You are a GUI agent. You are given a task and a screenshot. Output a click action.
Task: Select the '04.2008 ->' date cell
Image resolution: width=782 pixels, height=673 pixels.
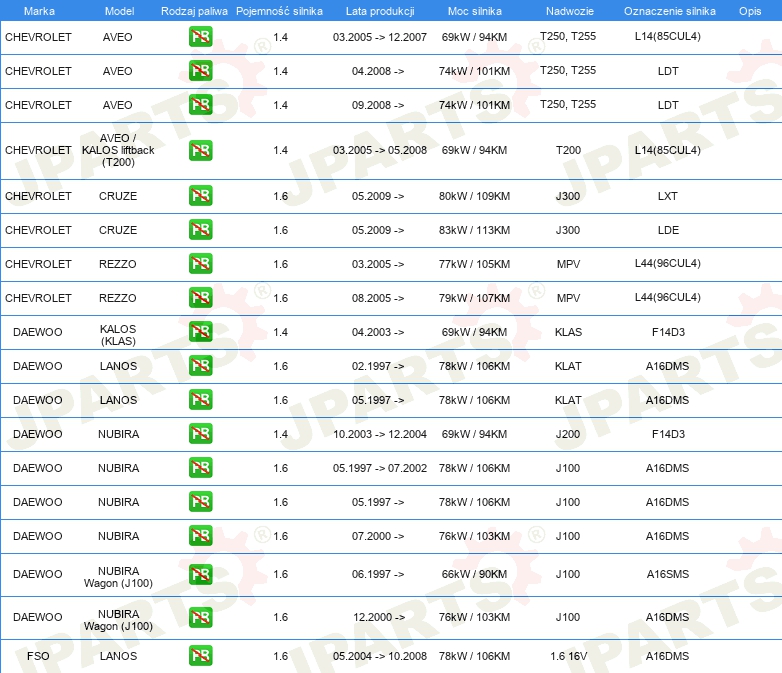[378, 71]
